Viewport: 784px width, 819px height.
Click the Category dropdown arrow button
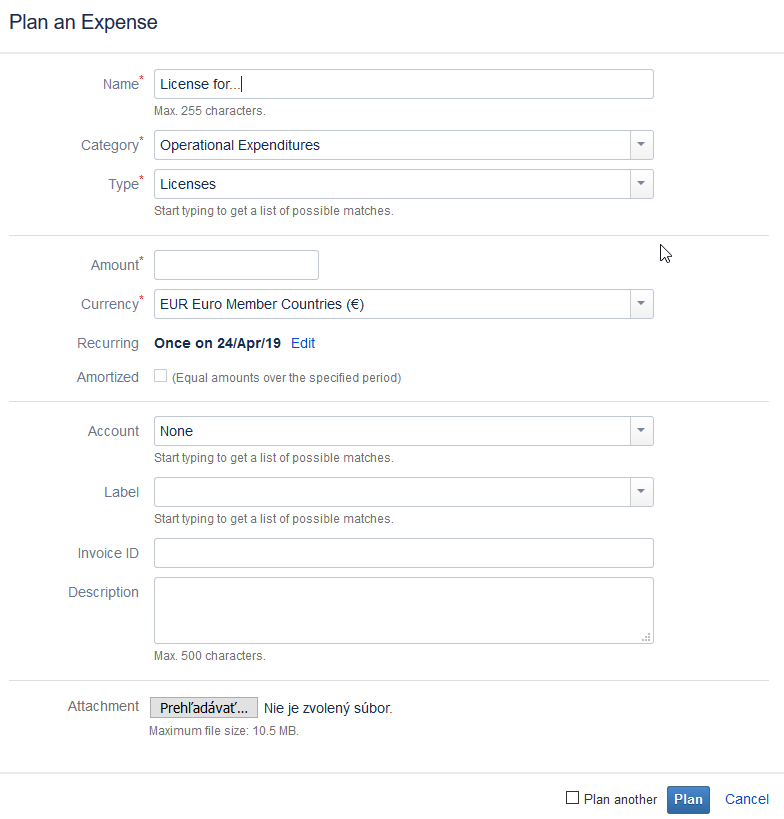click(x=642, y=145)
